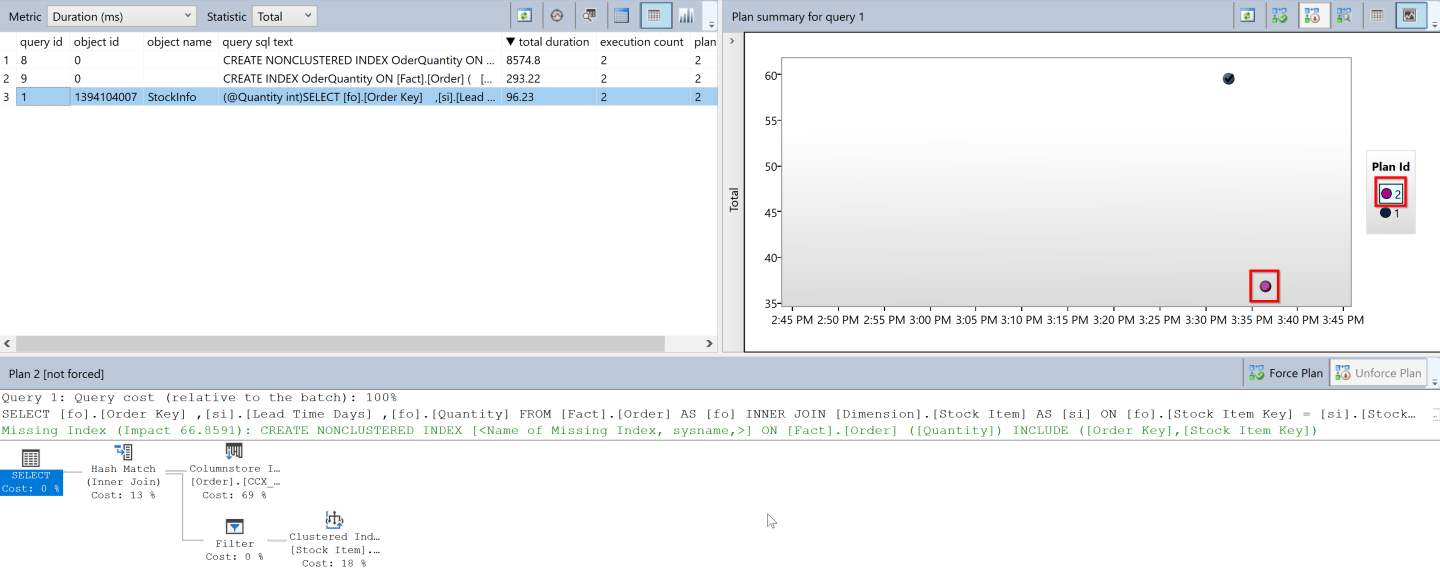The height and width of the screenshot is (586, 1440).
Task: Select the purple plan 2 data point
Action: tap(1265, 286)
